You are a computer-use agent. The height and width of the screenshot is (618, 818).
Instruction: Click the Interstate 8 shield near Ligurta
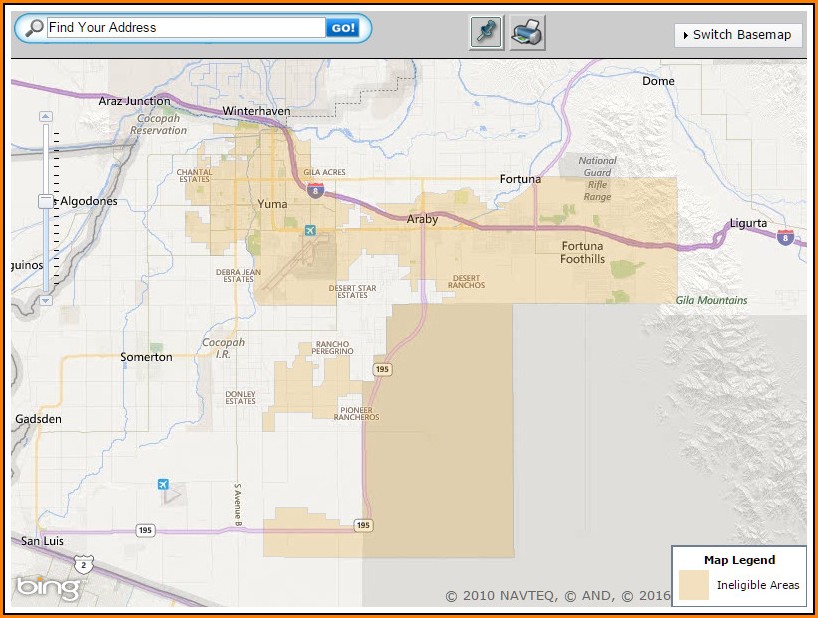(785, 237)
